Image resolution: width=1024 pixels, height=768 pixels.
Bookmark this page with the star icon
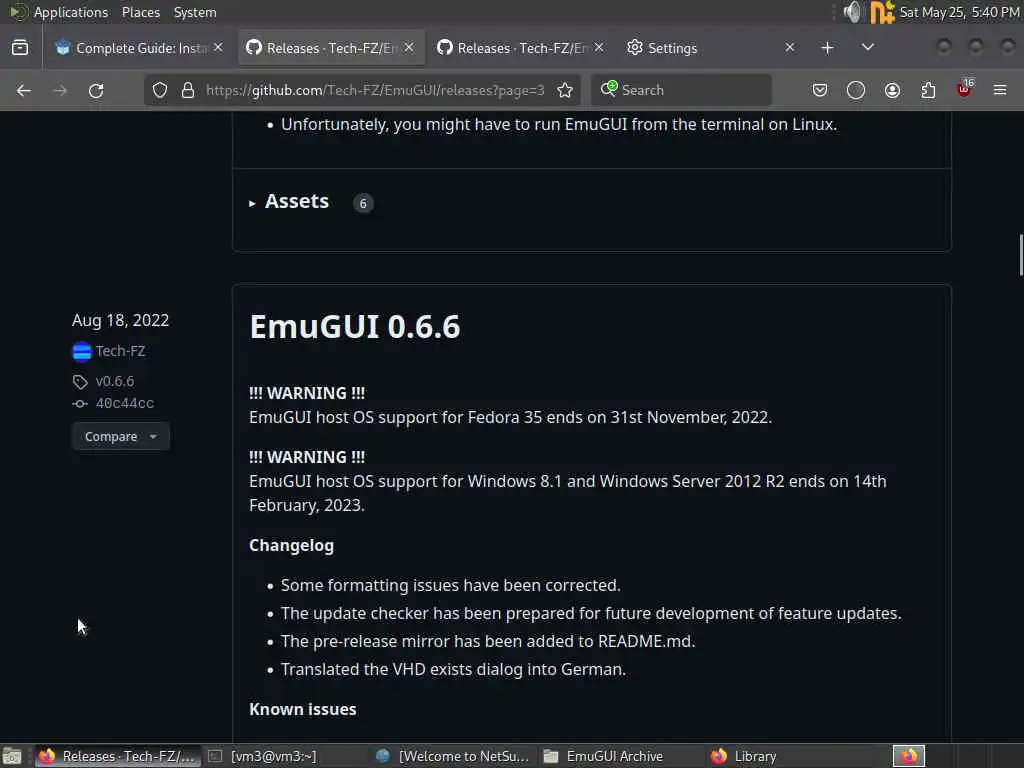coord(565,90)
